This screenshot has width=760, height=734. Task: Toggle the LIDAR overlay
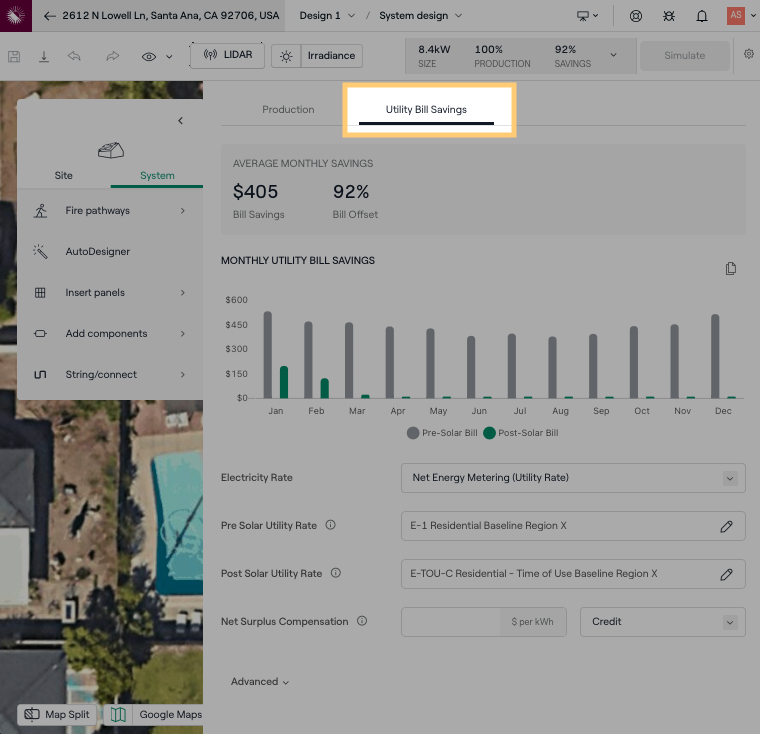(x=227, y=56)
